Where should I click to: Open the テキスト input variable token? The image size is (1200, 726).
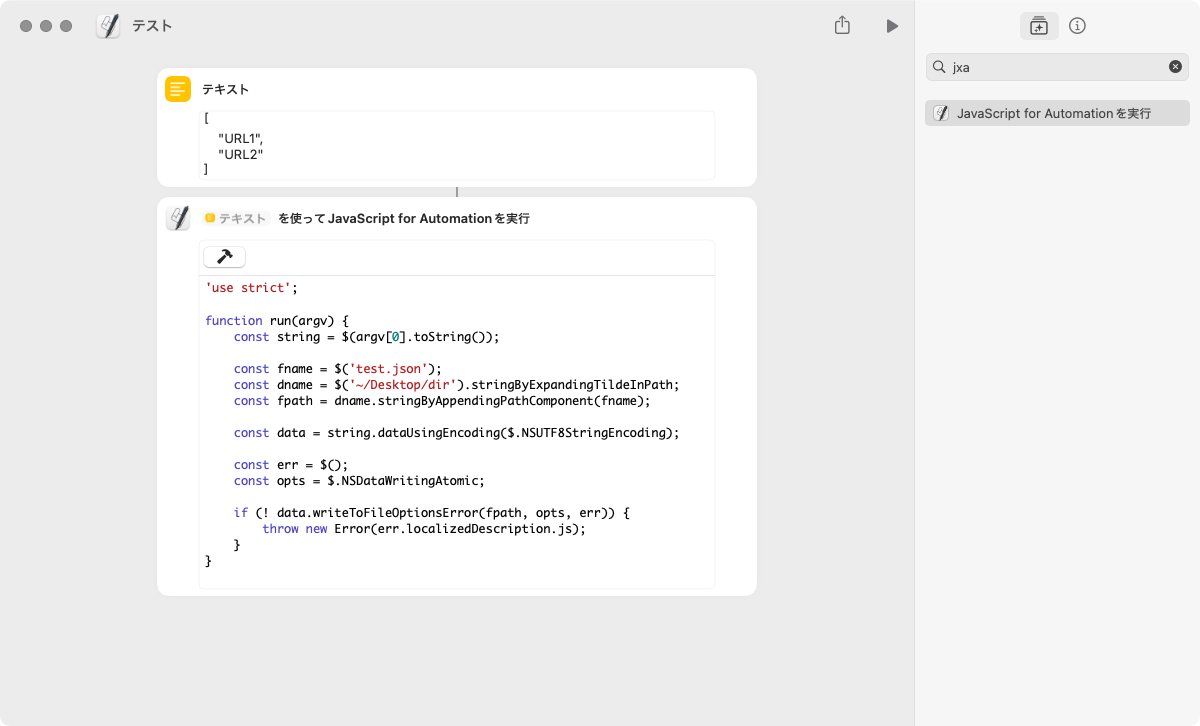click(x=236, y=218)
